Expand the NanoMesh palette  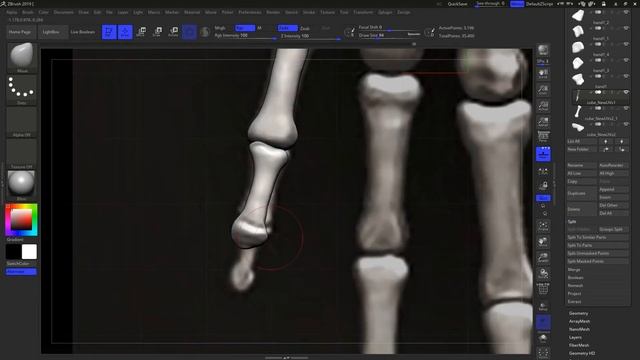[579, 329]
